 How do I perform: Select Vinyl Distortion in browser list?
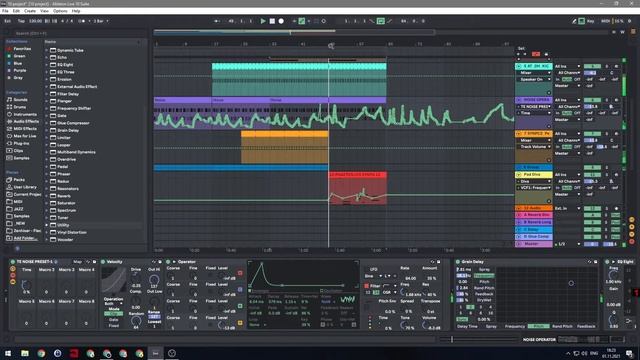tap(71, 232)
